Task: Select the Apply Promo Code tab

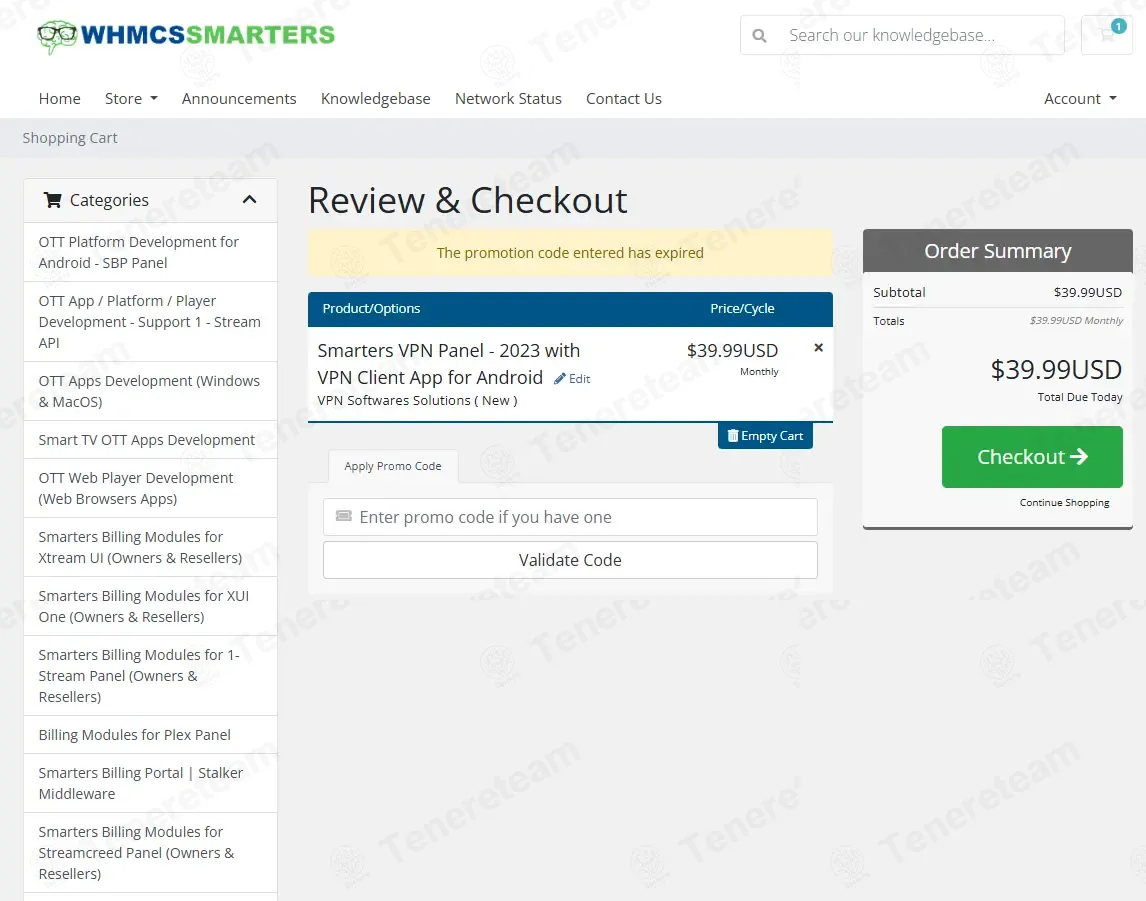Action: (x=393, y=466)
